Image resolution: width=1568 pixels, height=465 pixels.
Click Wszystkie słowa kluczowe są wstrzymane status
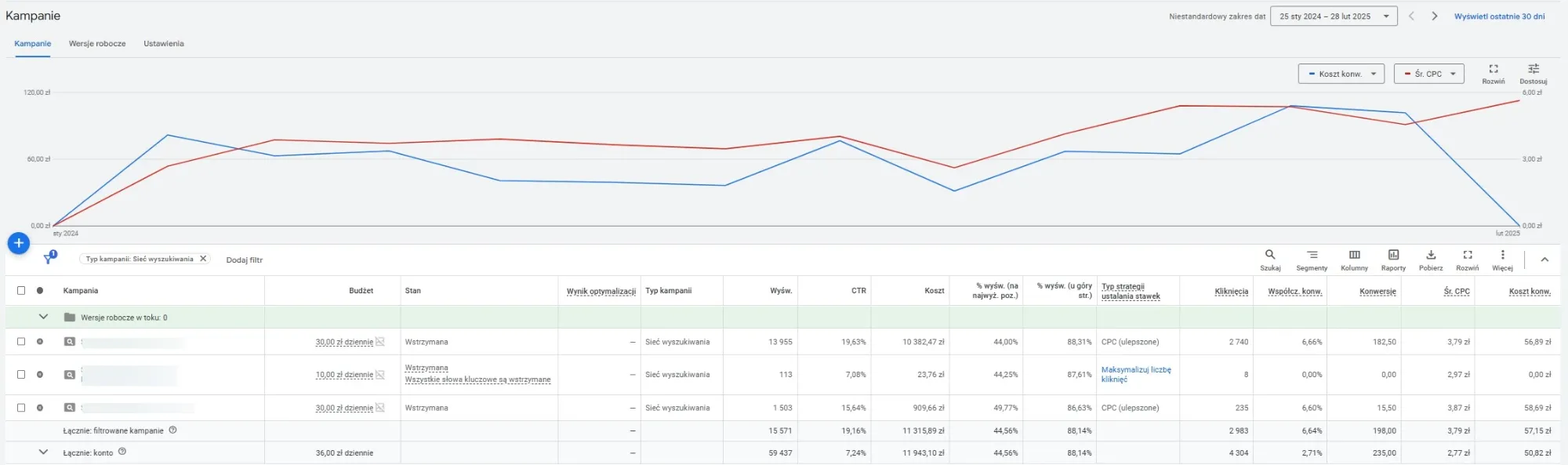(x=477, y=380)
